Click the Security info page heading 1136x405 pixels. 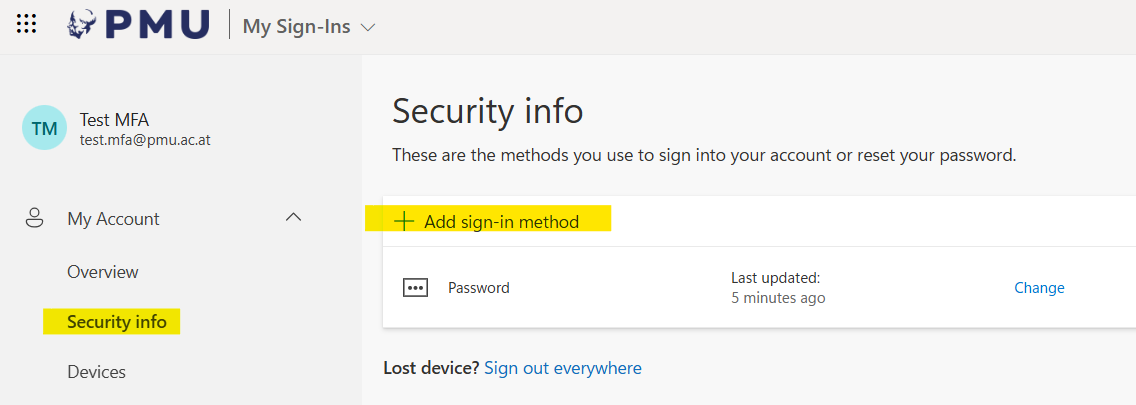(x=487, y=111)
